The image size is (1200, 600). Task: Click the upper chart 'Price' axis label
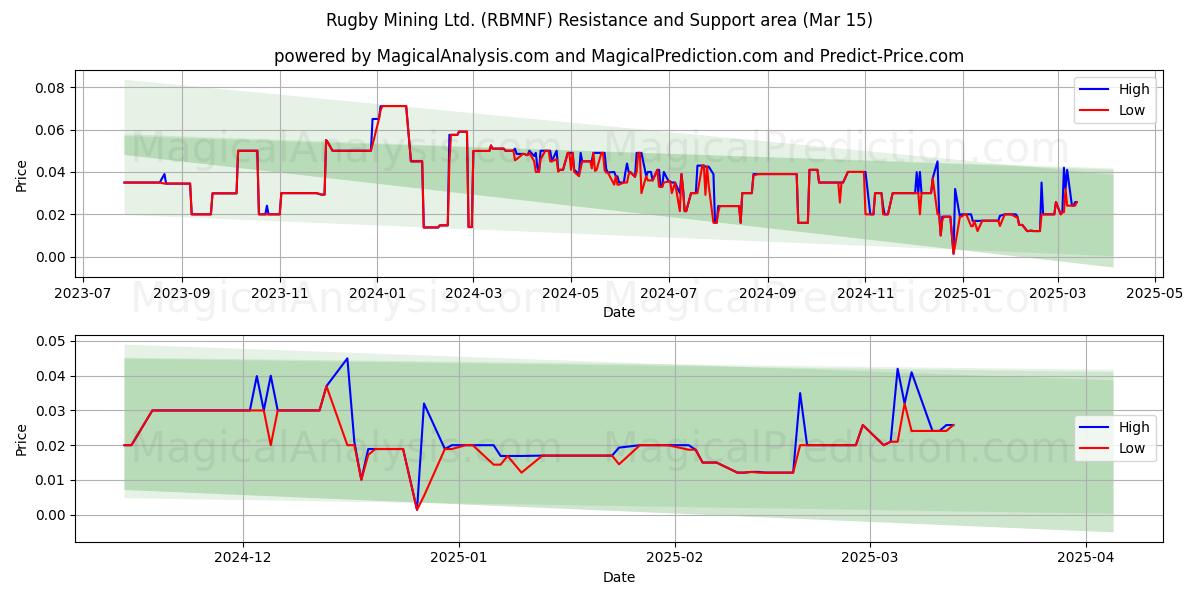22,175
